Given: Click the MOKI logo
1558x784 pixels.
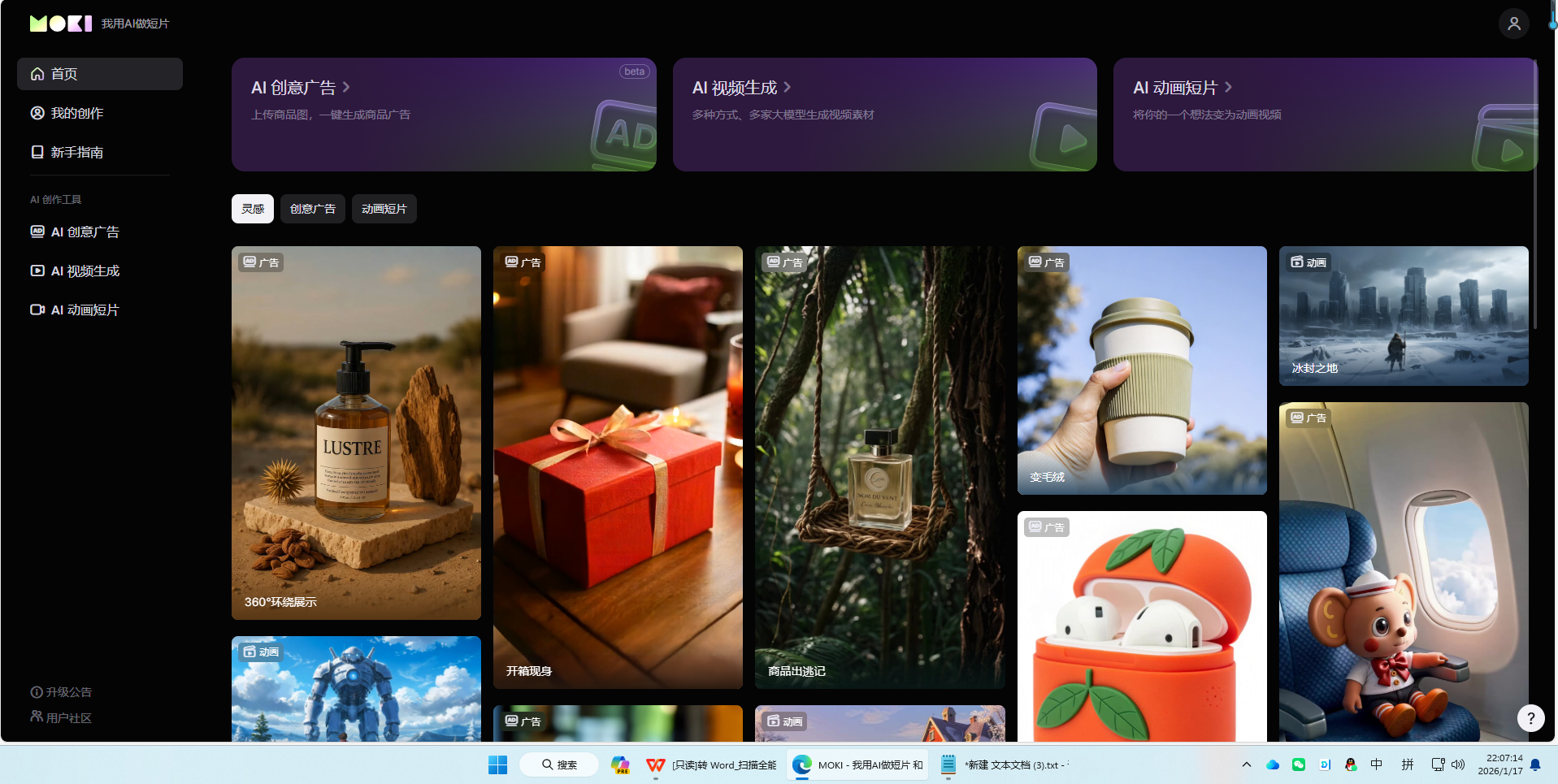Looking at the screenshot, I should coord(61,24).
